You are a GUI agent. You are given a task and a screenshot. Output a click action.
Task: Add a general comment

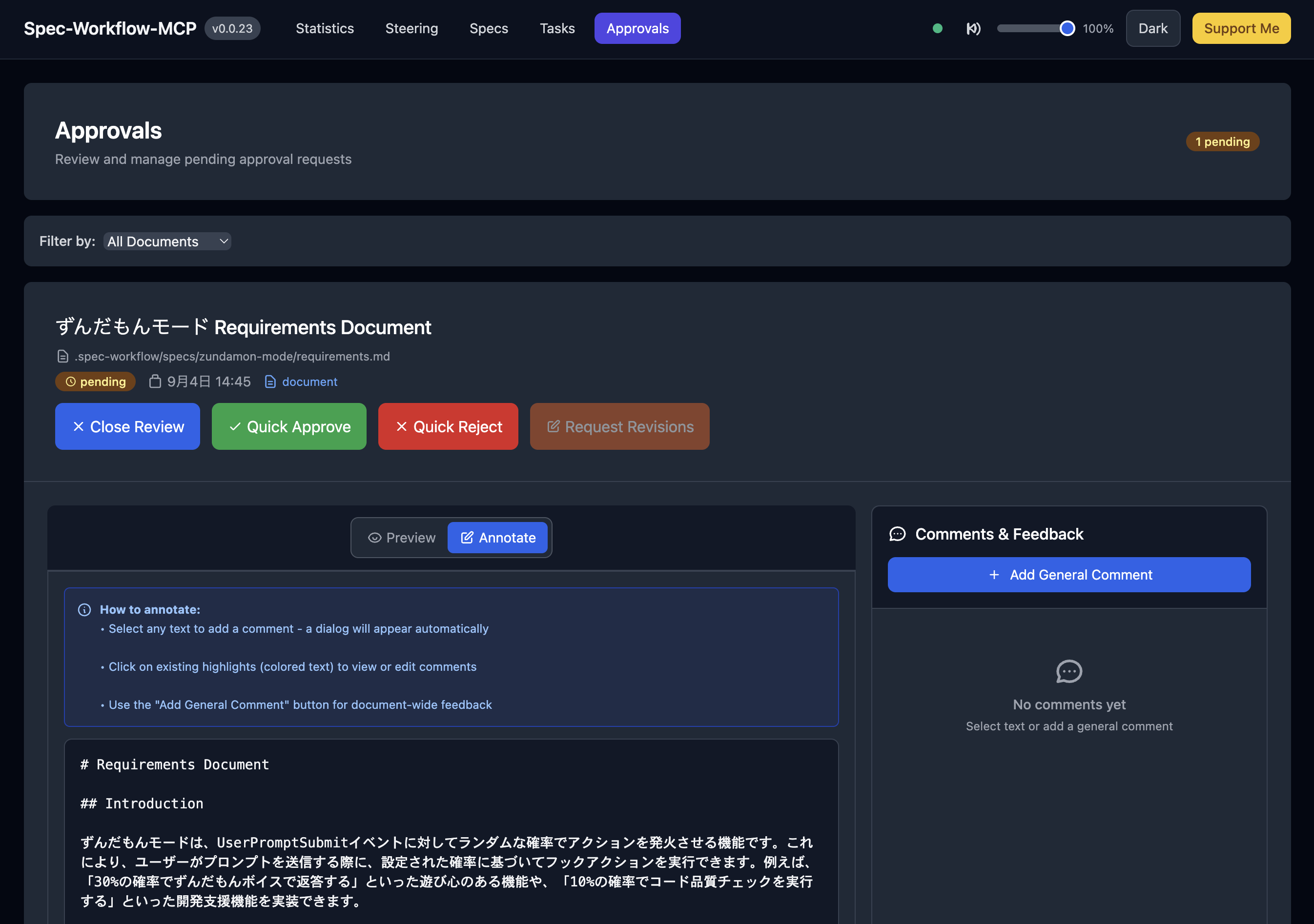tap(1068, 574)
